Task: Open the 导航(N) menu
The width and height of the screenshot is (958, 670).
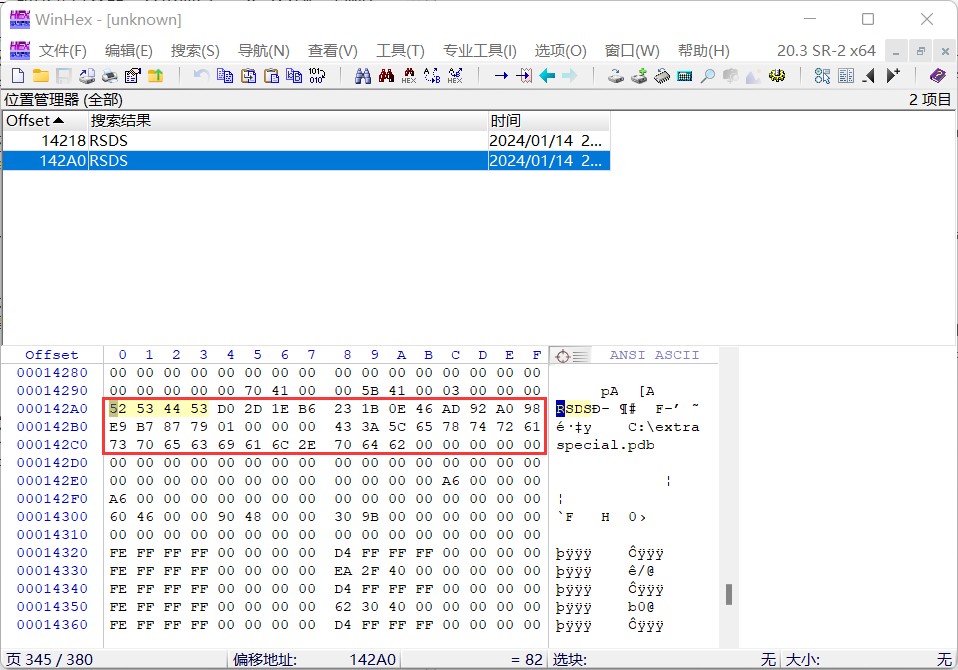Action: tap(263, 51)
